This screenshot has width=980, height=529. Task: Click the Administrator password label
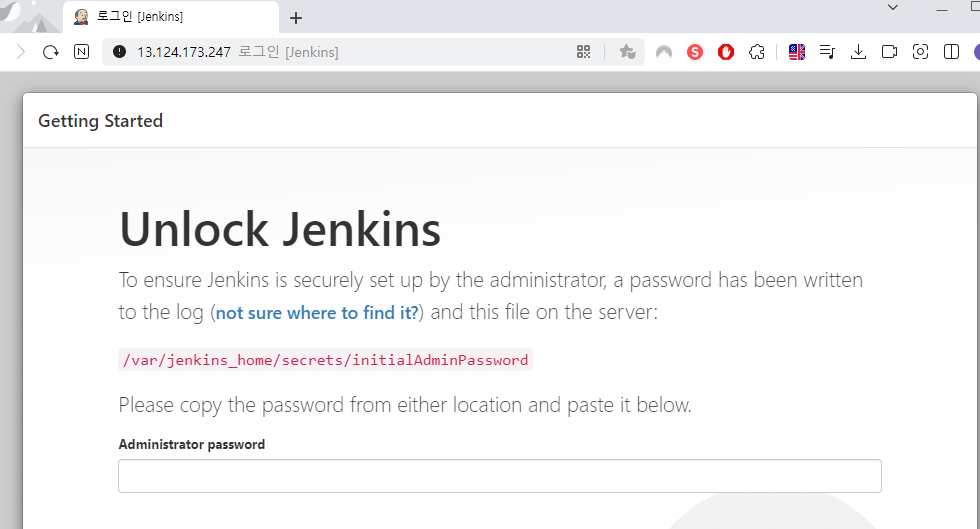tap(192, 444)
